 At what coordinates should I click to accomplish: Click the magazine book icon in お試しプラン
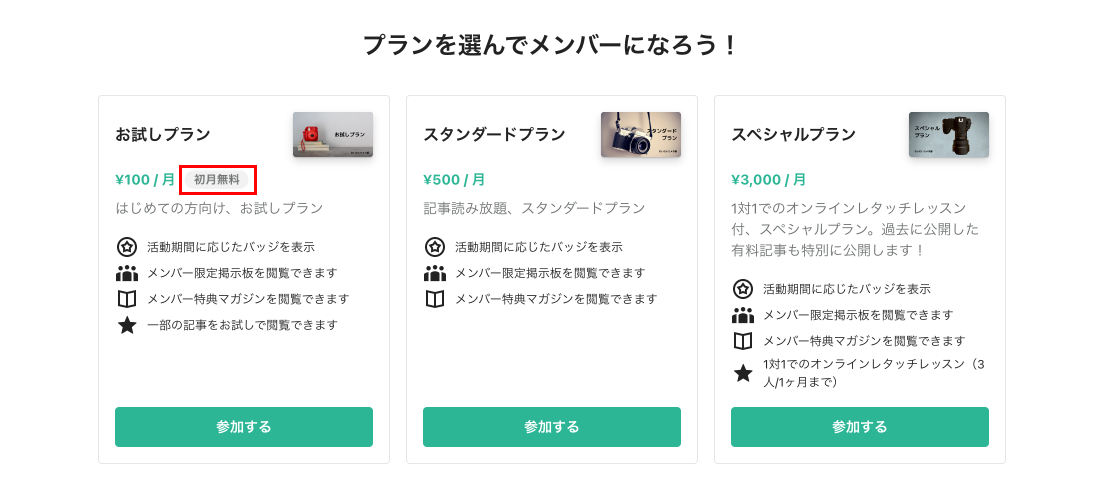[x=126, y=299]
